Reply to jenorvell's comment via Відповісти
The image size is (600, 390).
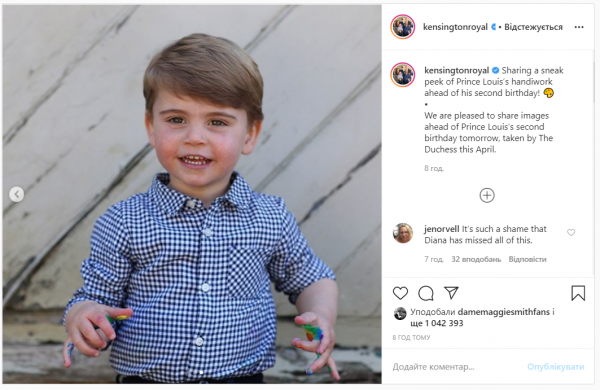coord(527,259)
